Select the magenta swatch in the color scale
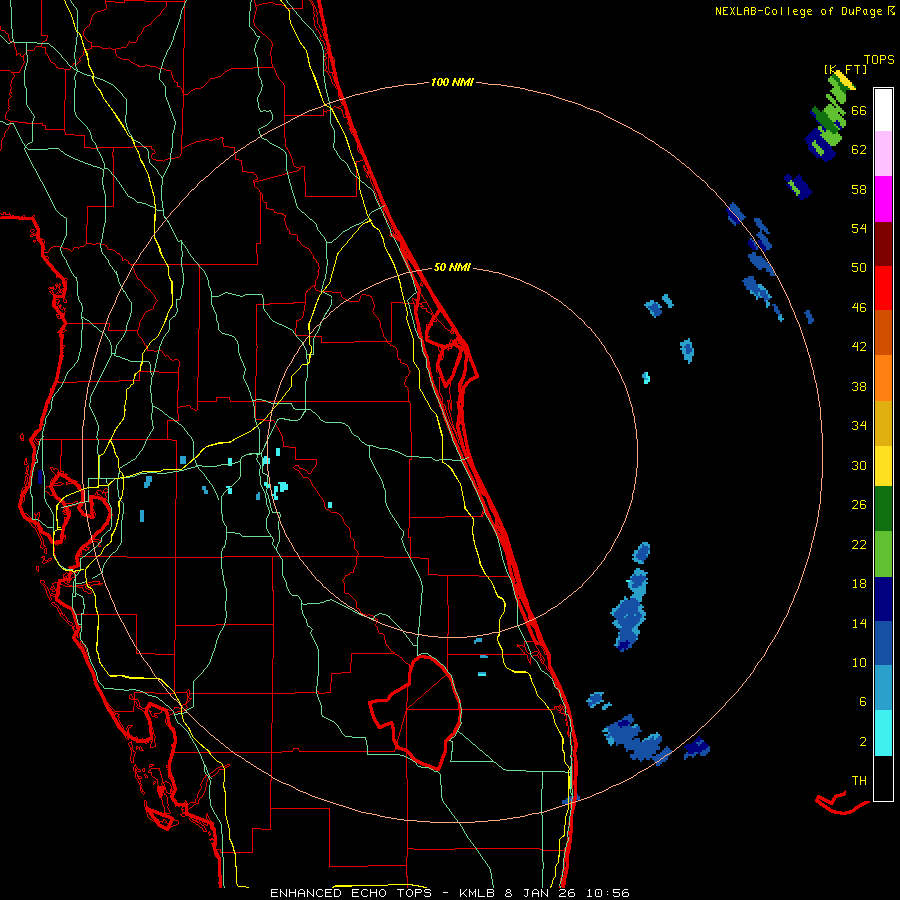Viewport: 900px width, 900px height. (883, 199)
